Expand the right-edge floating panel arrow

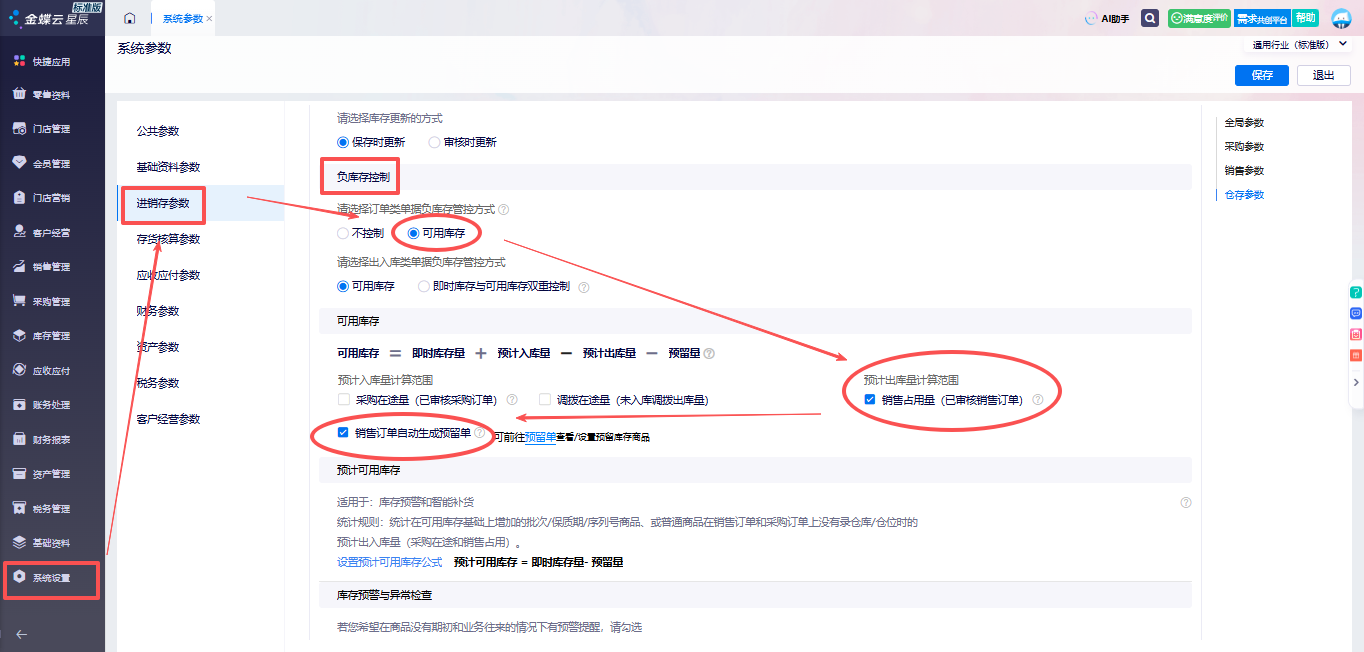tap(1356, 382)
